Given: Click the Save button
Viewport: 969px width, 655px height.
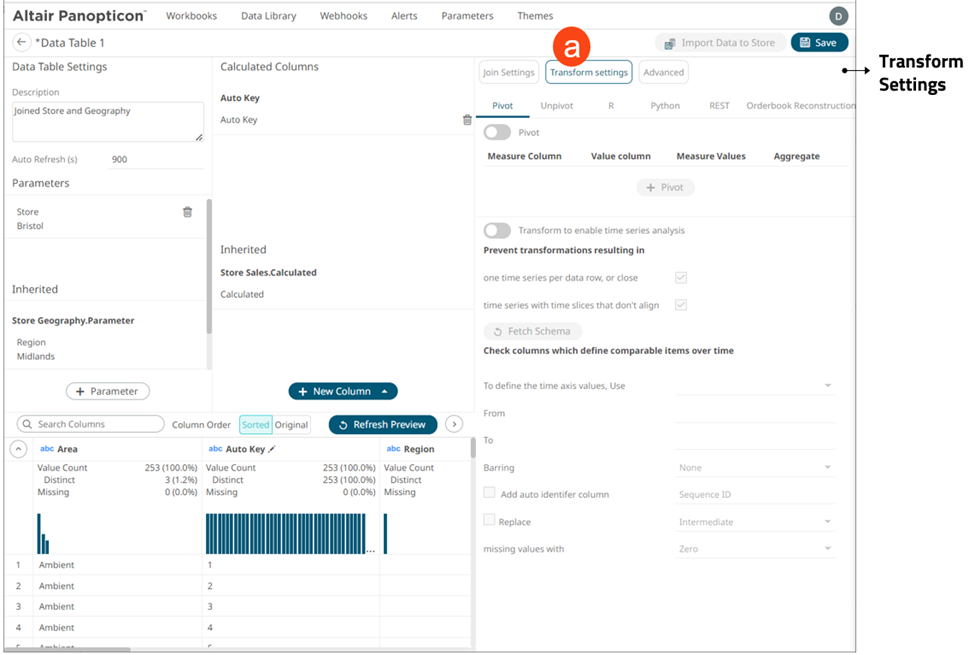Looking at the screenshot, I should 819,43.
